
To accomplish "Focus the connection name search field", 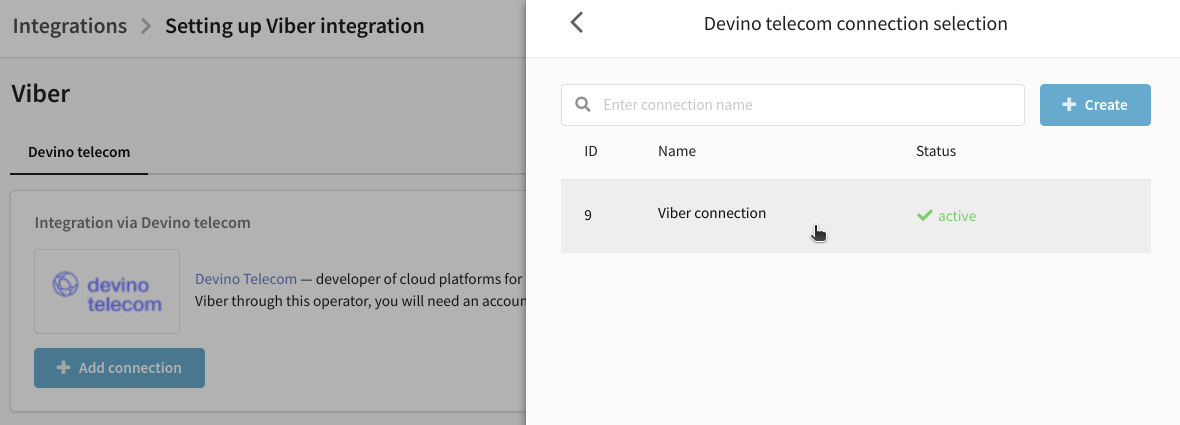I will tap(792, 105).
